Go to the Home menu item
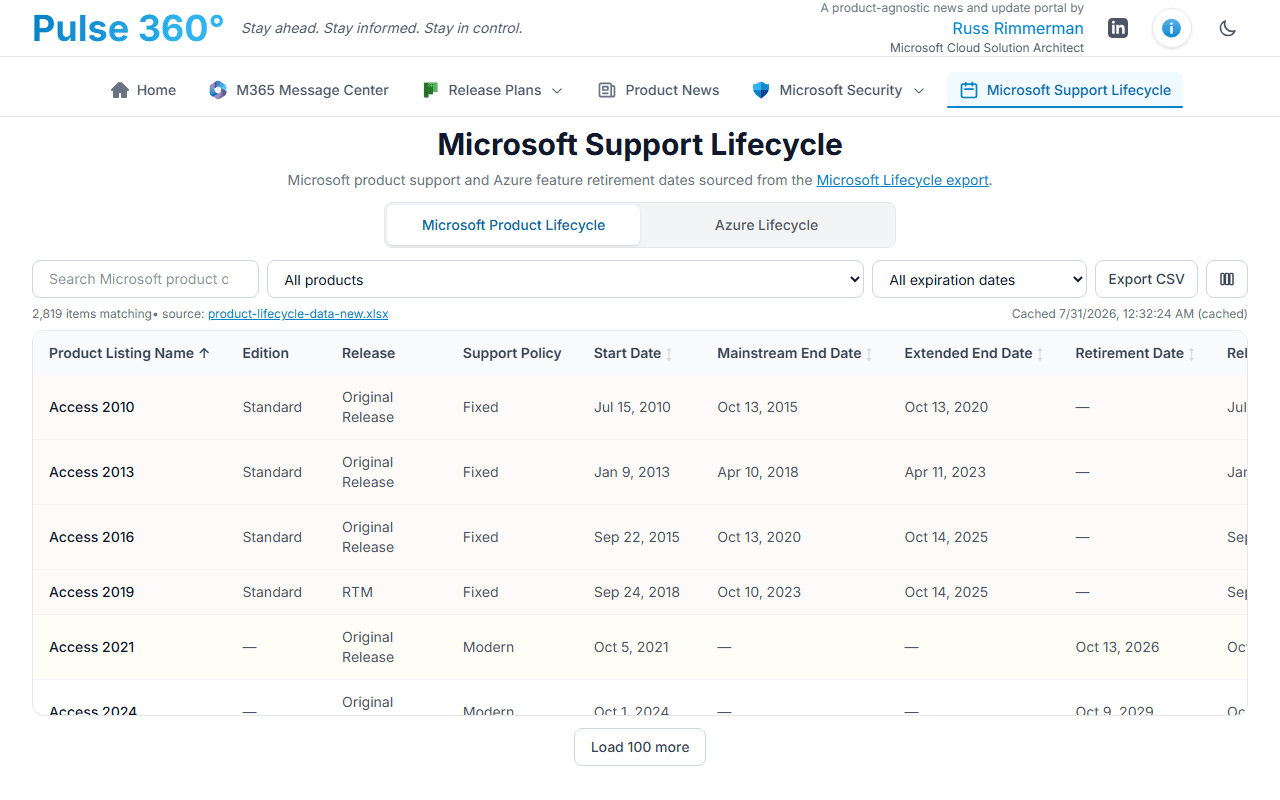The width and height of the screenshot is (1280, 800). click(143, 90)
